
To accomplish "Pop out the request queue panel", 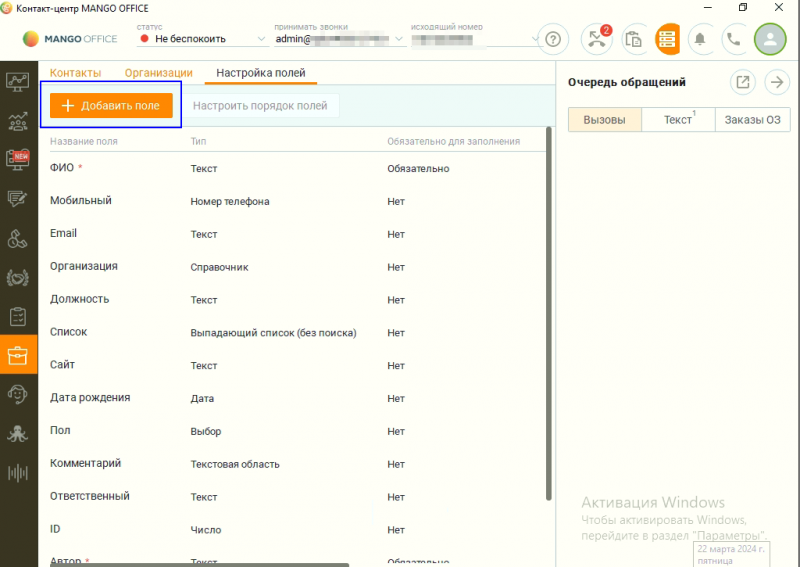I will pyautogui.click(x=743, y=82).
